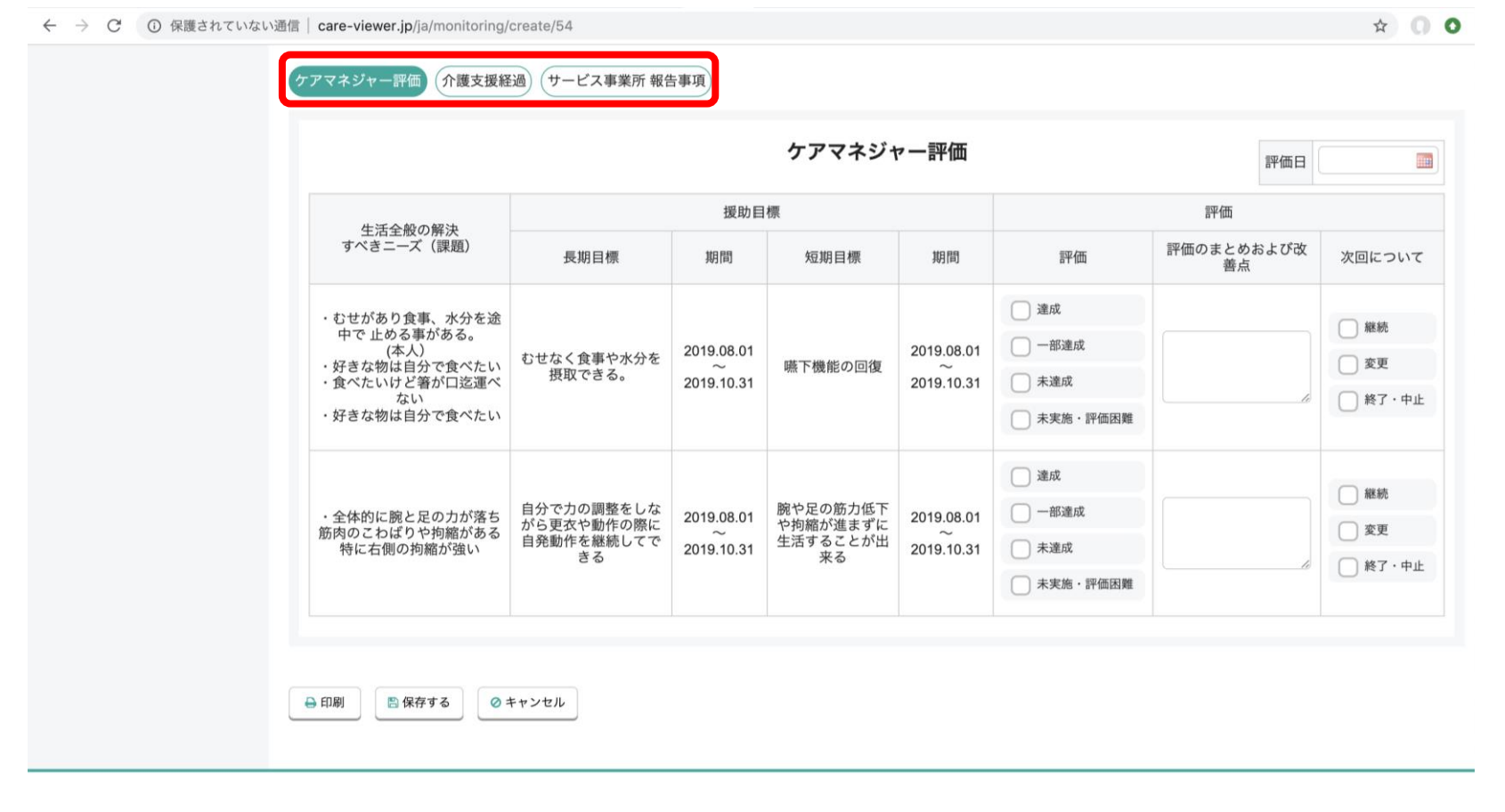Screen dimensions: 1505x812
Task: Click the browser forward arrow
Action: (x=82, y=26)
